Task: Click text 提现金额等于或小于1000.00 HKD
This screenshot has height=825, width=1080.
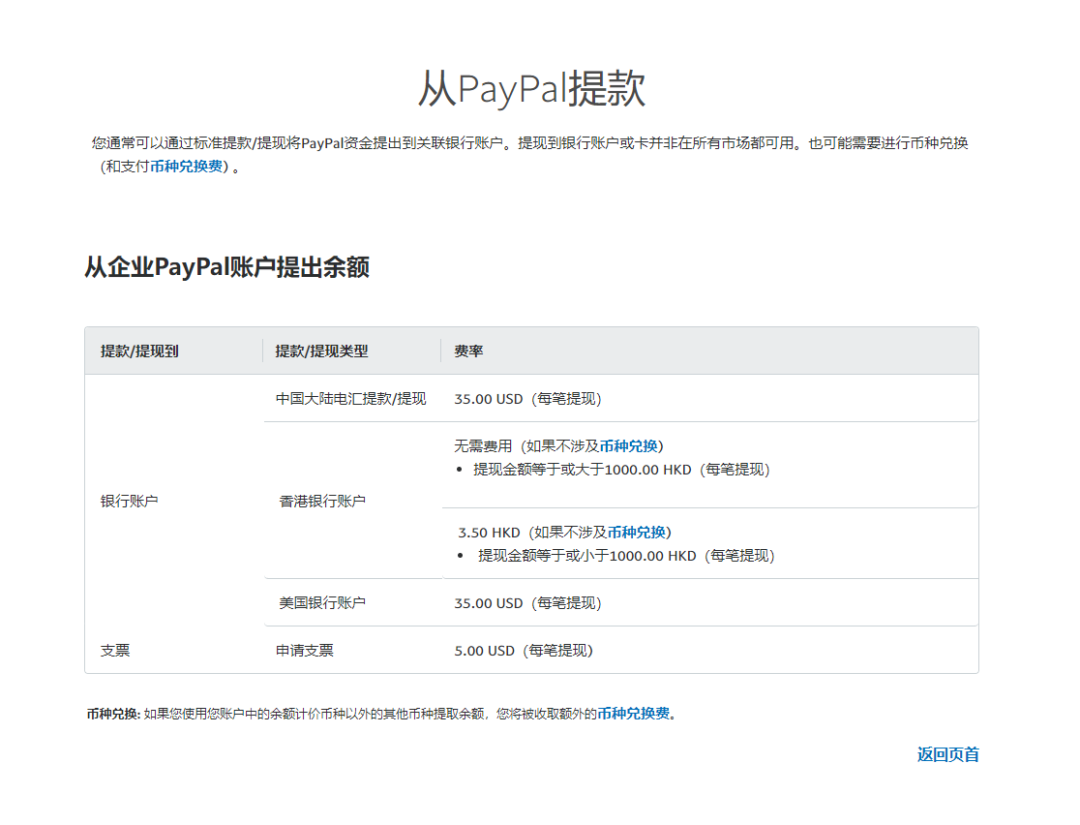Action: pyautogui.click(x=587, y=556)
